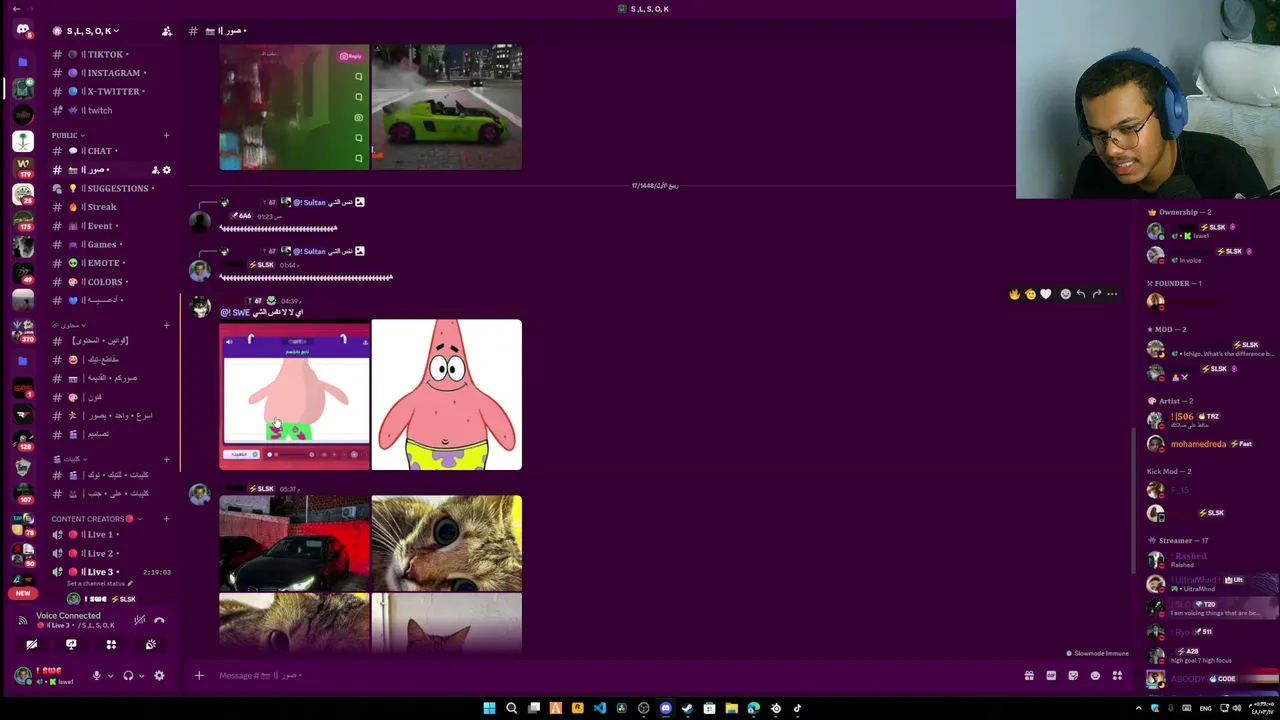Reply to the hovered message

click(1081, 294)
